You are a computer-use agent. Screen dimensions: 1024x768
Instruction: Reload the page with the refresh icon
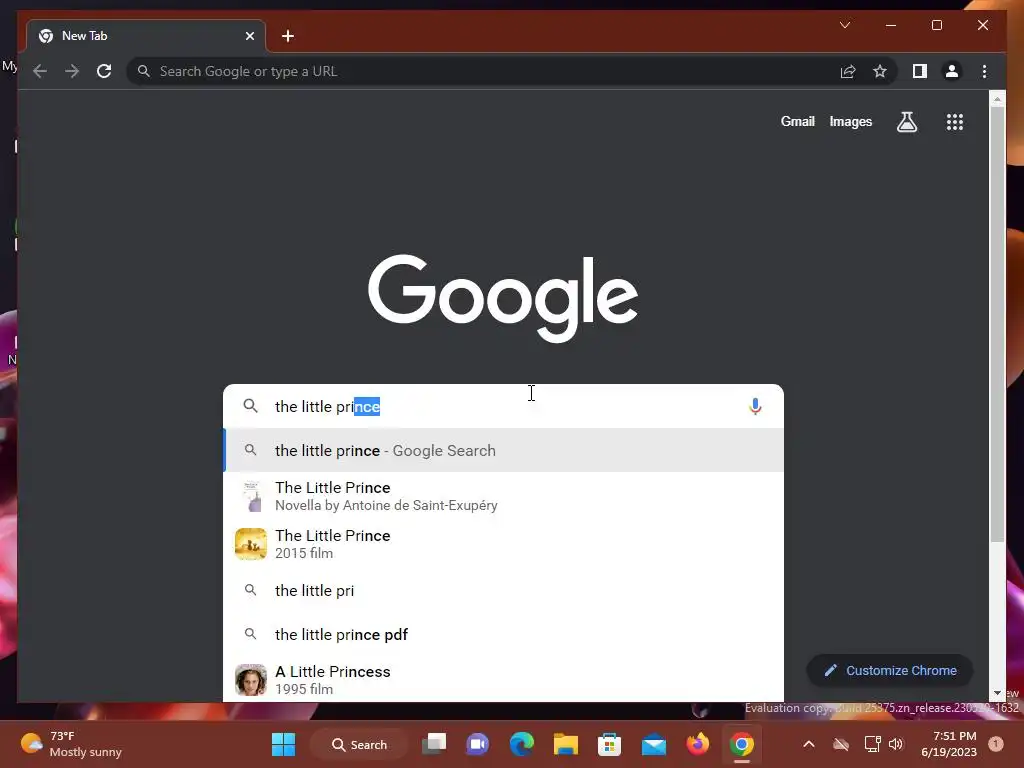[104, 71]
